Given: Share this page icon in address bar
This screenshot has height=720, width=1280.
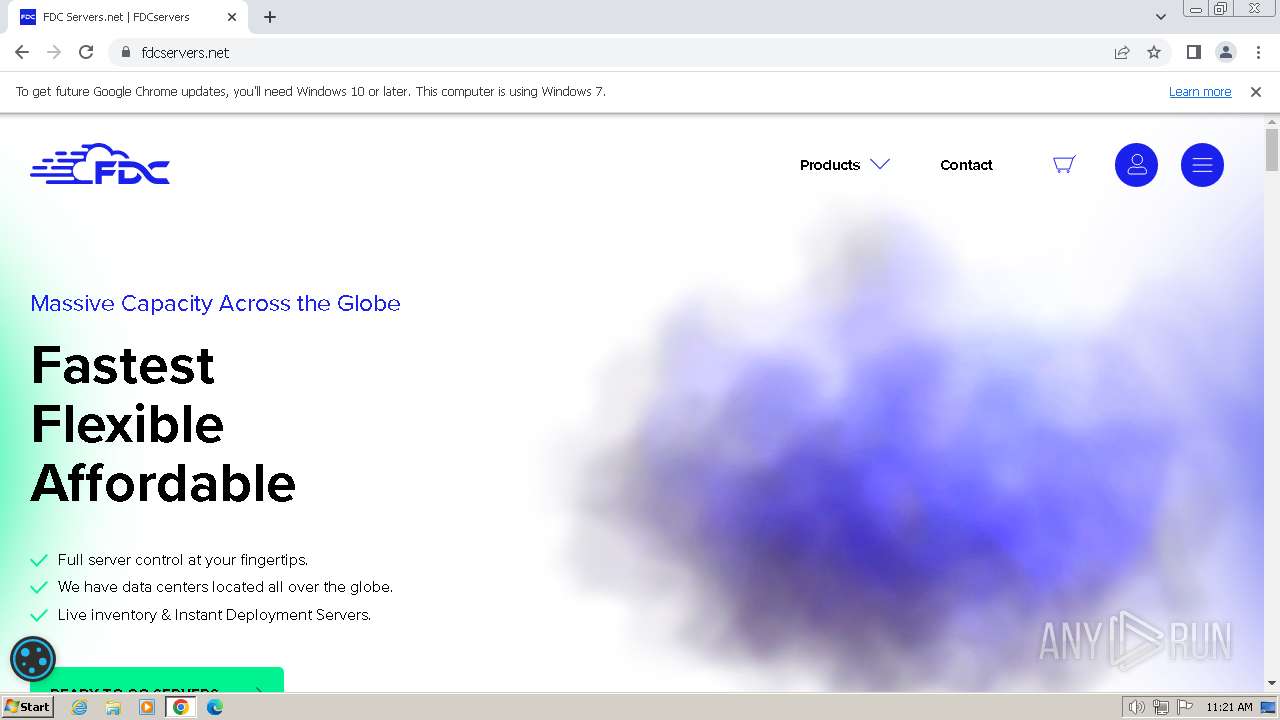Looking at the screenshot, I should click(1122, 52).
